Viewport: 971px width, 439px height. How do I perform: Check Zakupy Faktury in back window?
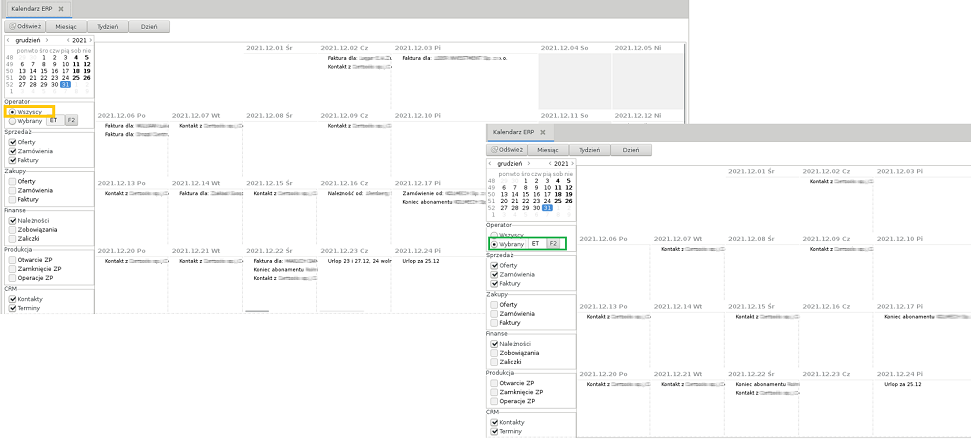12,199
